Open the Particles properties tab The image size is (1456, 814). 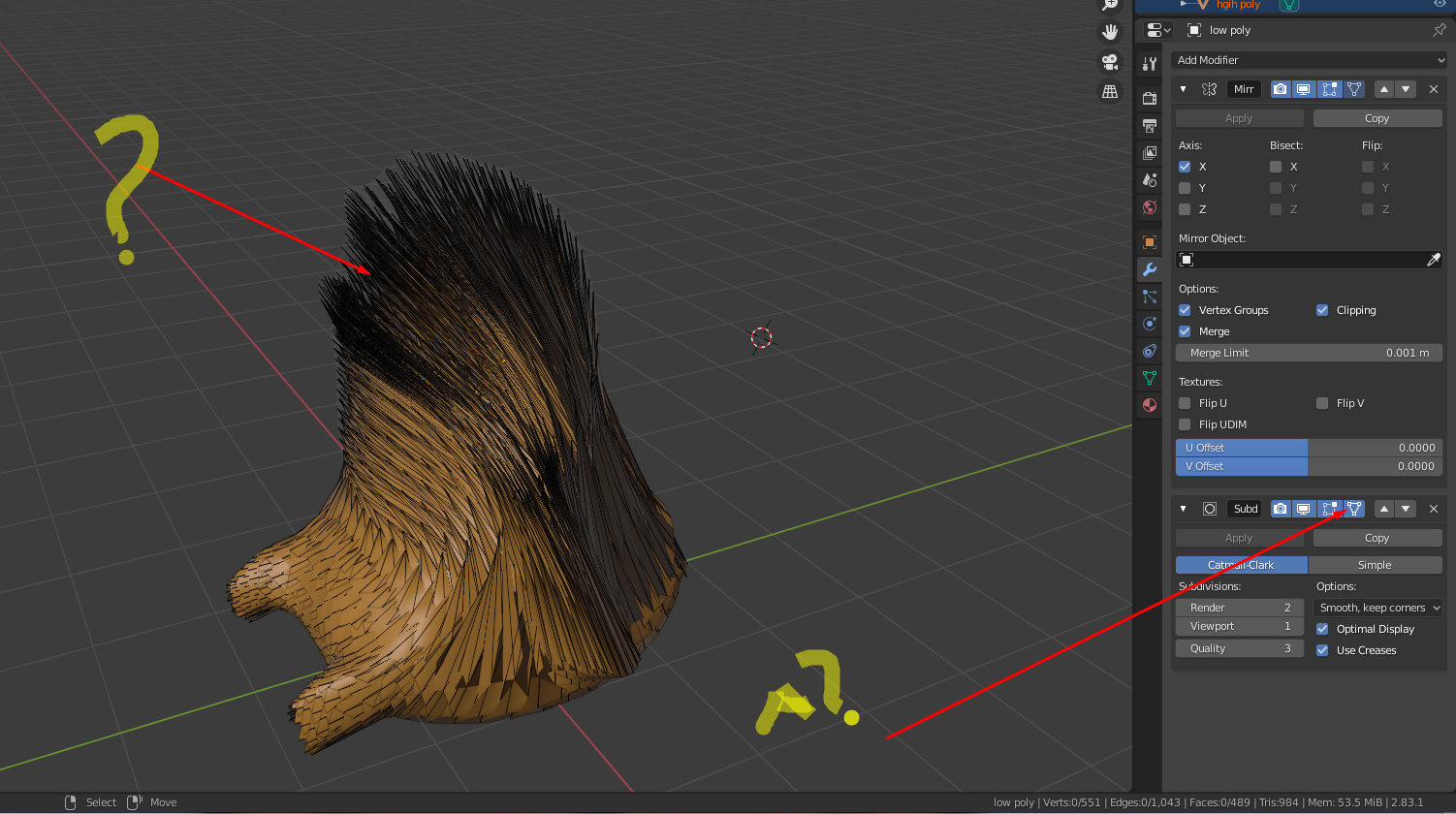coord(1150,297)
